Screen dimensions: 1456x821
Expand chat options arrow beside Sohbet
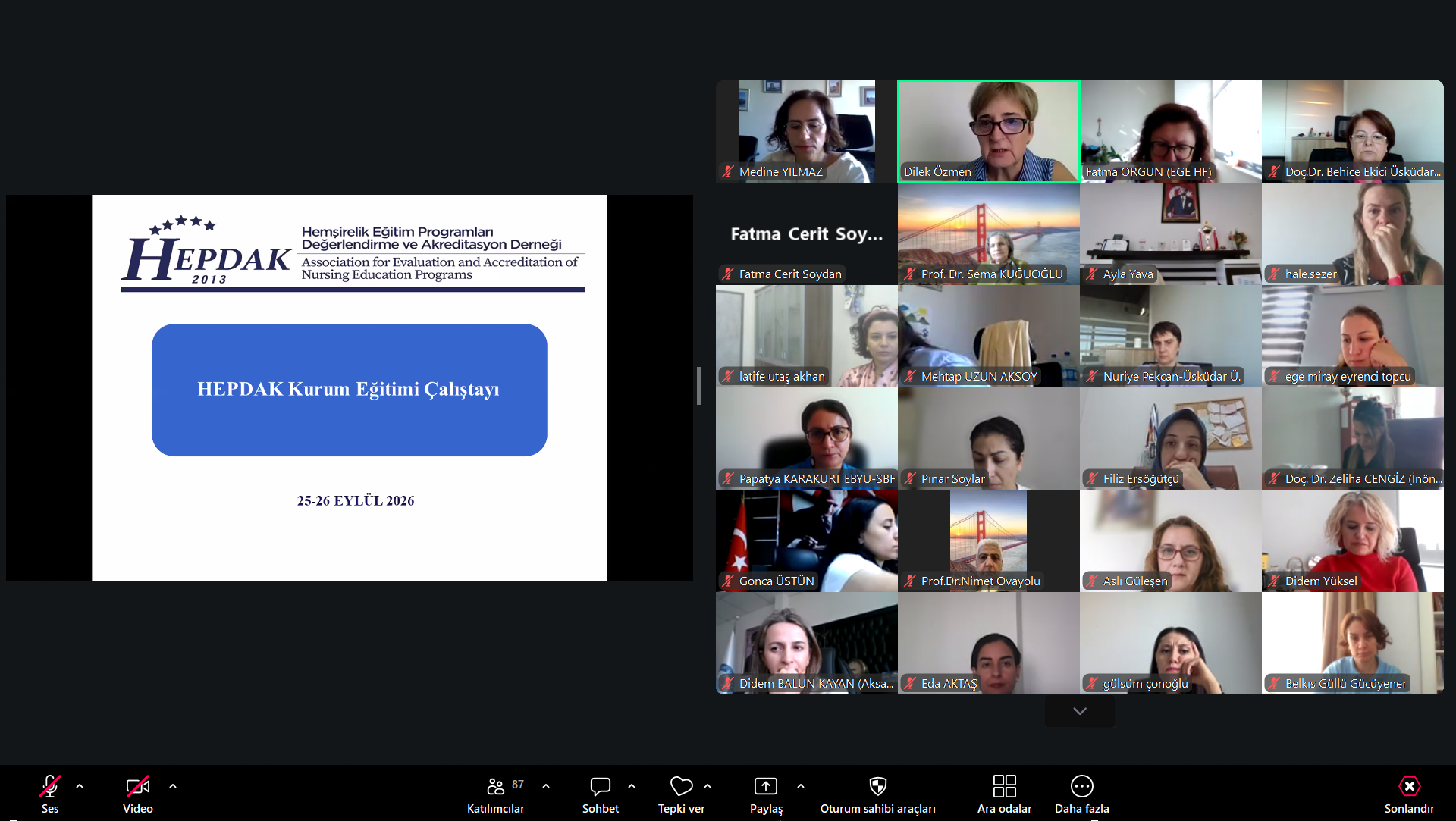tap(632, 786)
